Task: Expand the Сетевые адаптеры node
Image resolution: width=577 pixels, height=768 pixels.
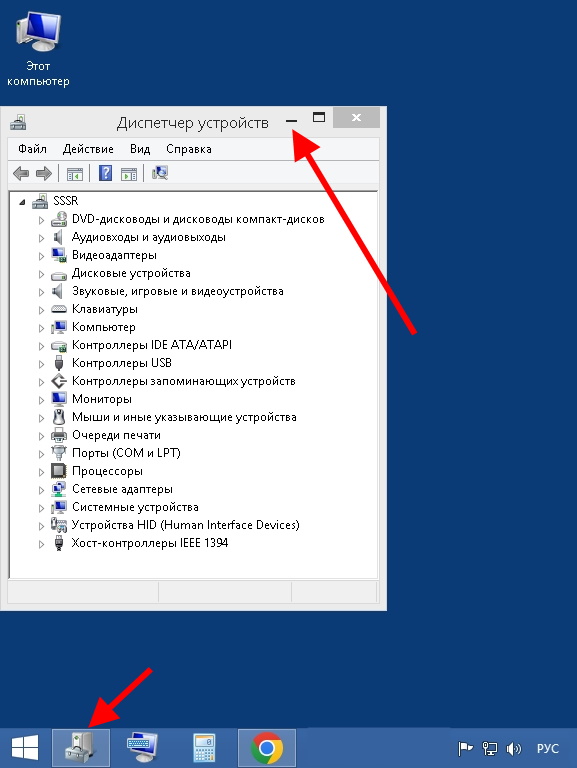Action: pyautogui.click(x=42, y=490)
